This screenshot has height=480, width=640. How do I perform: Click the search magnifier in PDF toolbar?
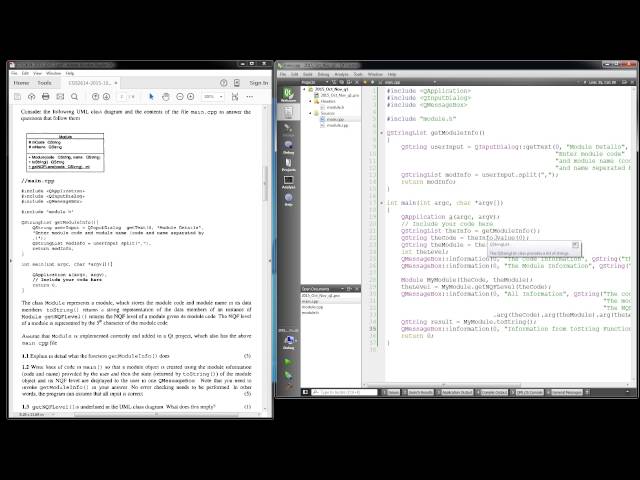point(74,97)
